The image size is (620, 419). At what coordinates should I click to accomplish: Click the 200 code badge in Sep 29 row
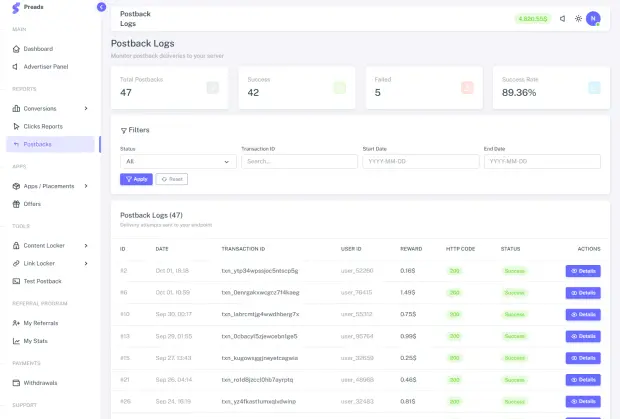(x=455, y=336)
